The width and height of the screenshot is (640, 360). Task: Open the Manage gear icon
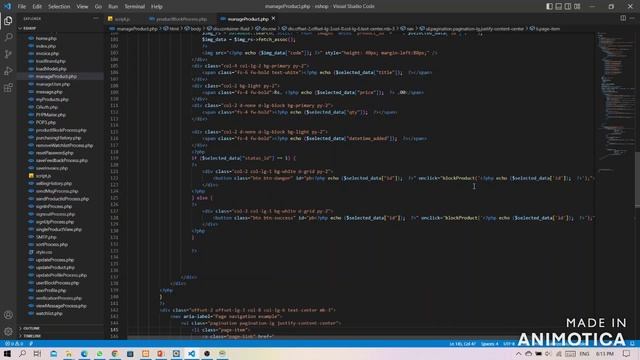click(x=8, y=331)
